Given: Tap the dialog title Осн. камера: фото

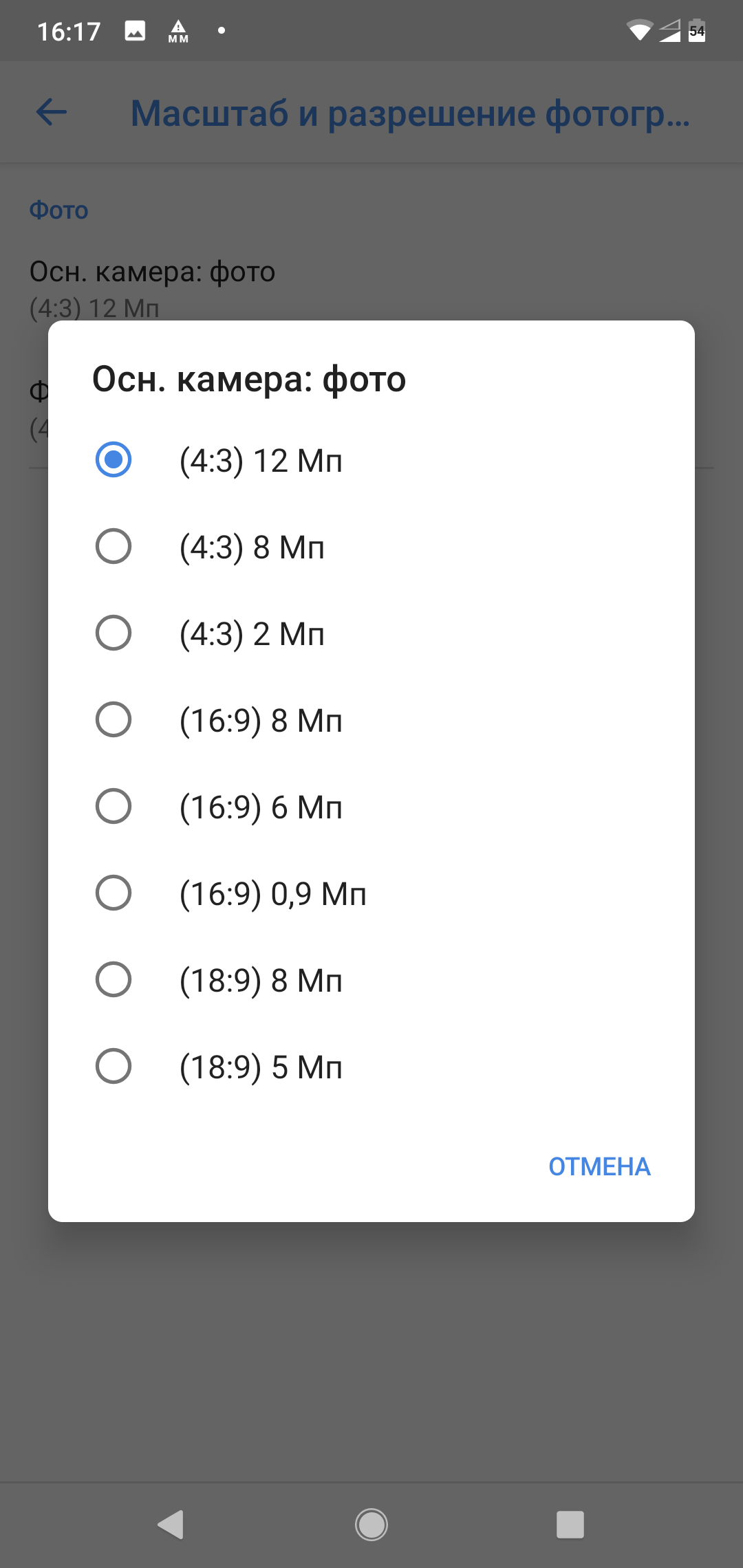Looking at the screenshot, I should point(249,379).
